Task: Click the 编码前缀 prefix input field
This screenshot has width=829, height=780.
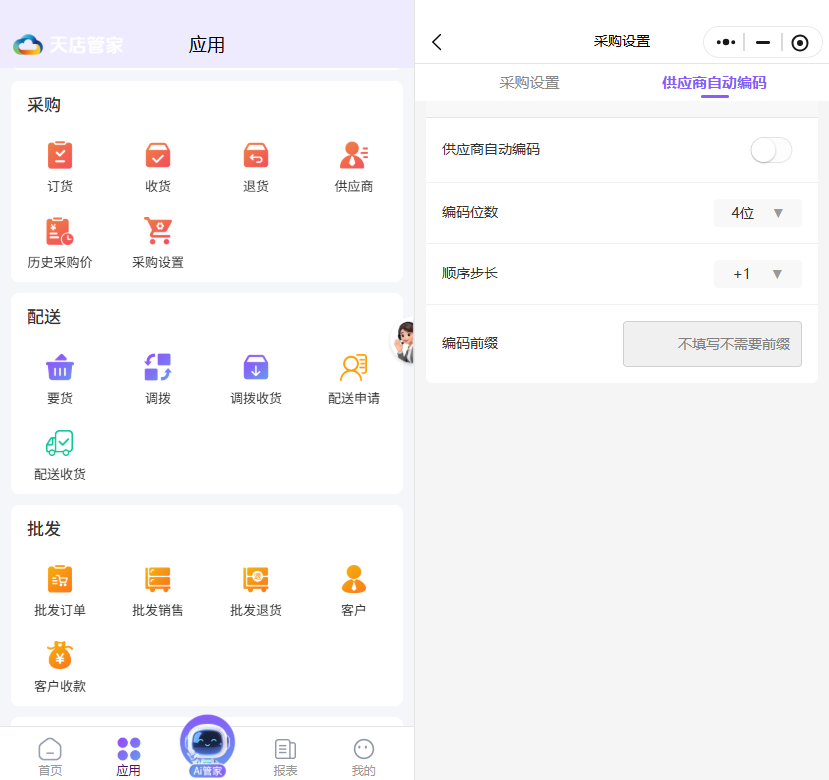Action: coord(712,344)
